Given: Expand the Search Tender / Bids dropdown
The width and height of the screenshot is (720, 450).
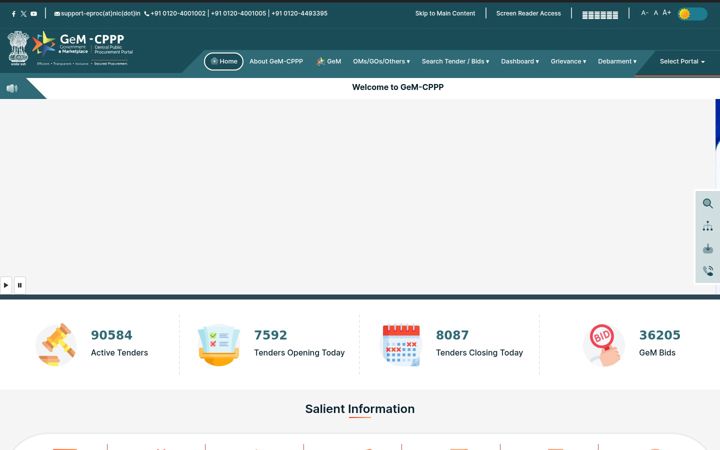Looking at the screenshot, I should click(455, 62).
